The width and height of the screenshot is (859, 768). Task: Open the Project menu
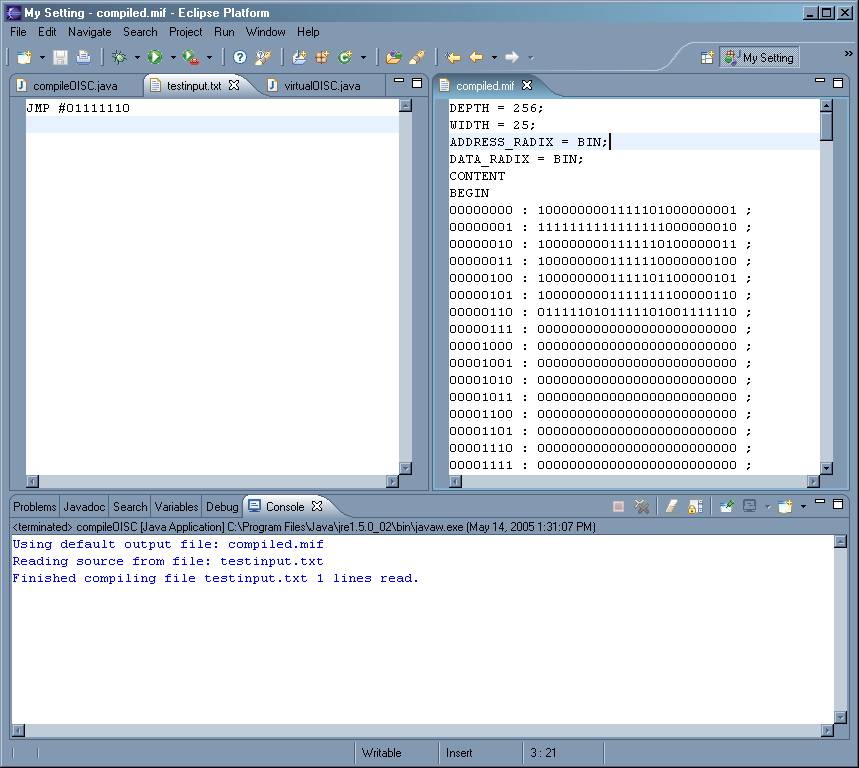[186, 32]
